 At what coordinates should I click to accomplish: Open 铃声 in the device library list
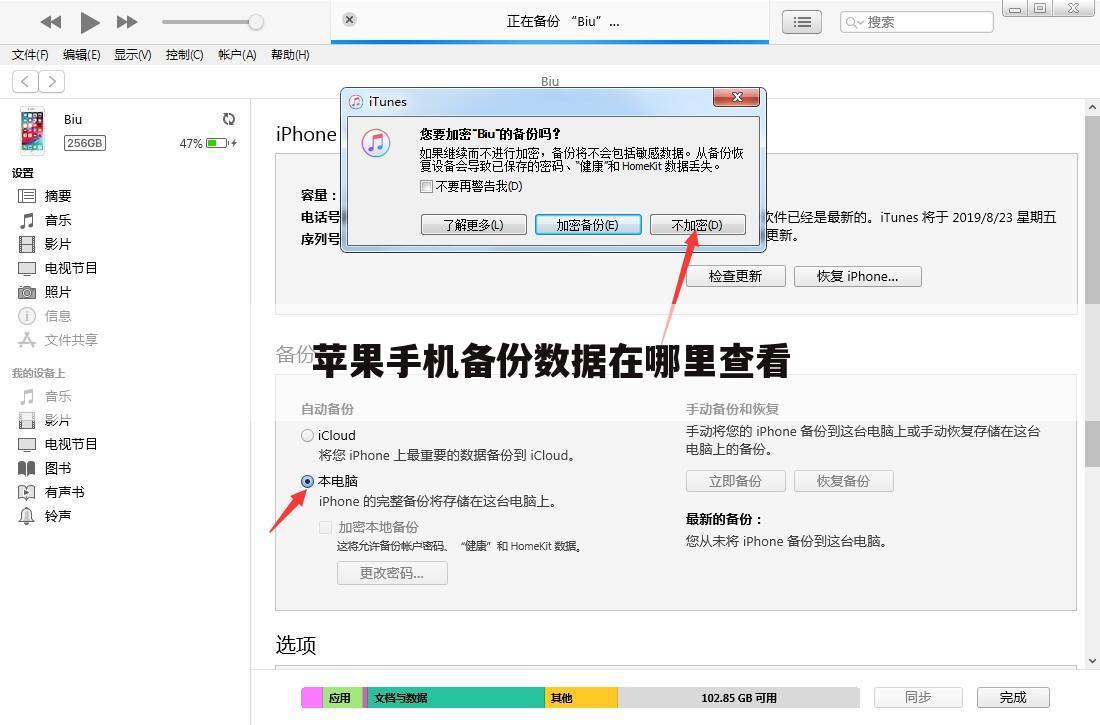(59, 515)
